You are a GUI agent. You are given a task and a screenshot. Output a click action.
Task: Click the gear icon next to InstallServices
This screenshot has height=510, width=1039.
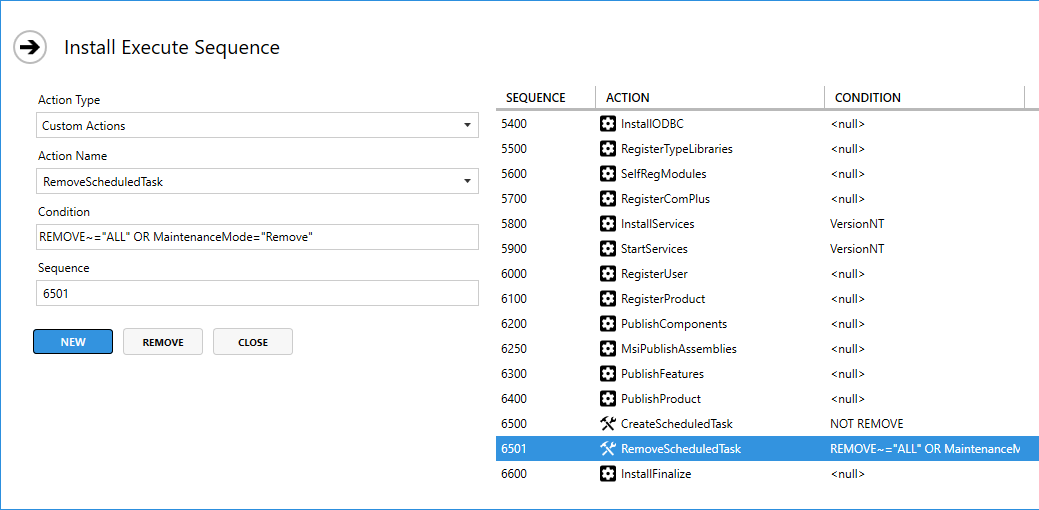click(x=607, y=224)
